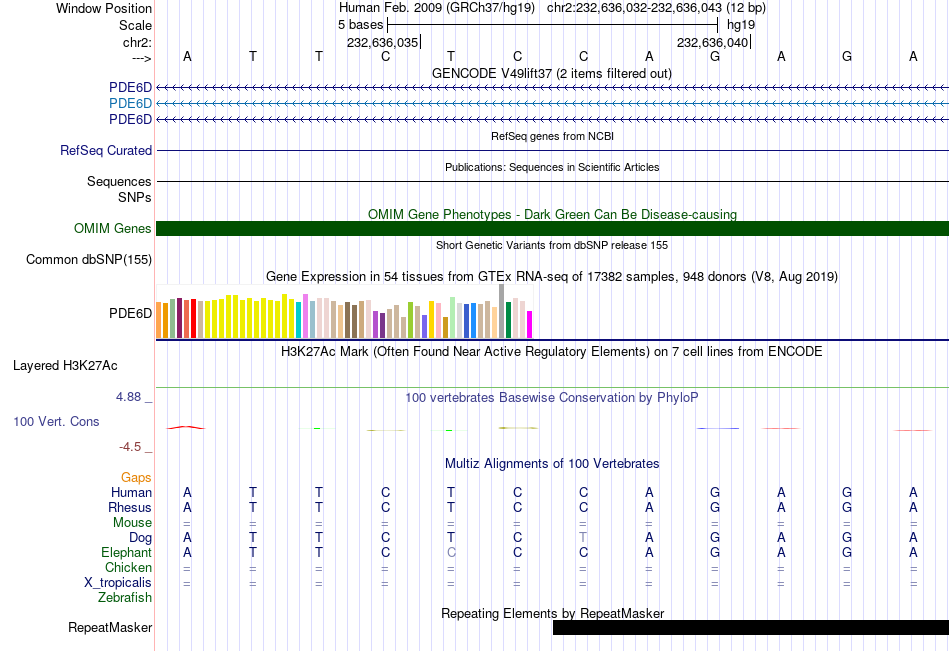Viewport: 950px width, 651px height.
Task: Click the RepeatMasker track label
Action: (110, 627)
